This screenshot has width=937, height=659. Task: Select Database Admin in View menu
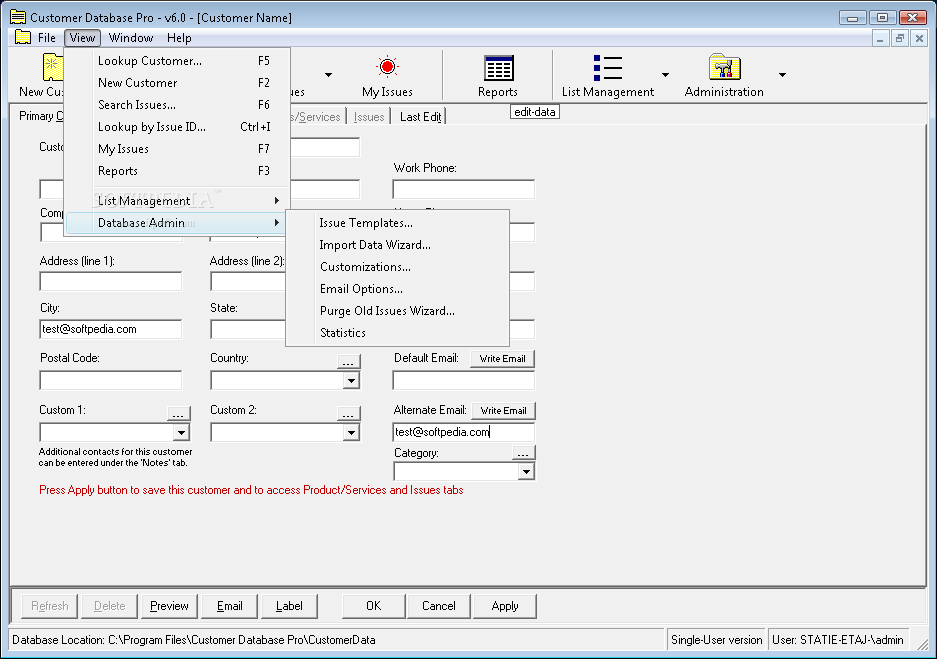coord(177,223)
